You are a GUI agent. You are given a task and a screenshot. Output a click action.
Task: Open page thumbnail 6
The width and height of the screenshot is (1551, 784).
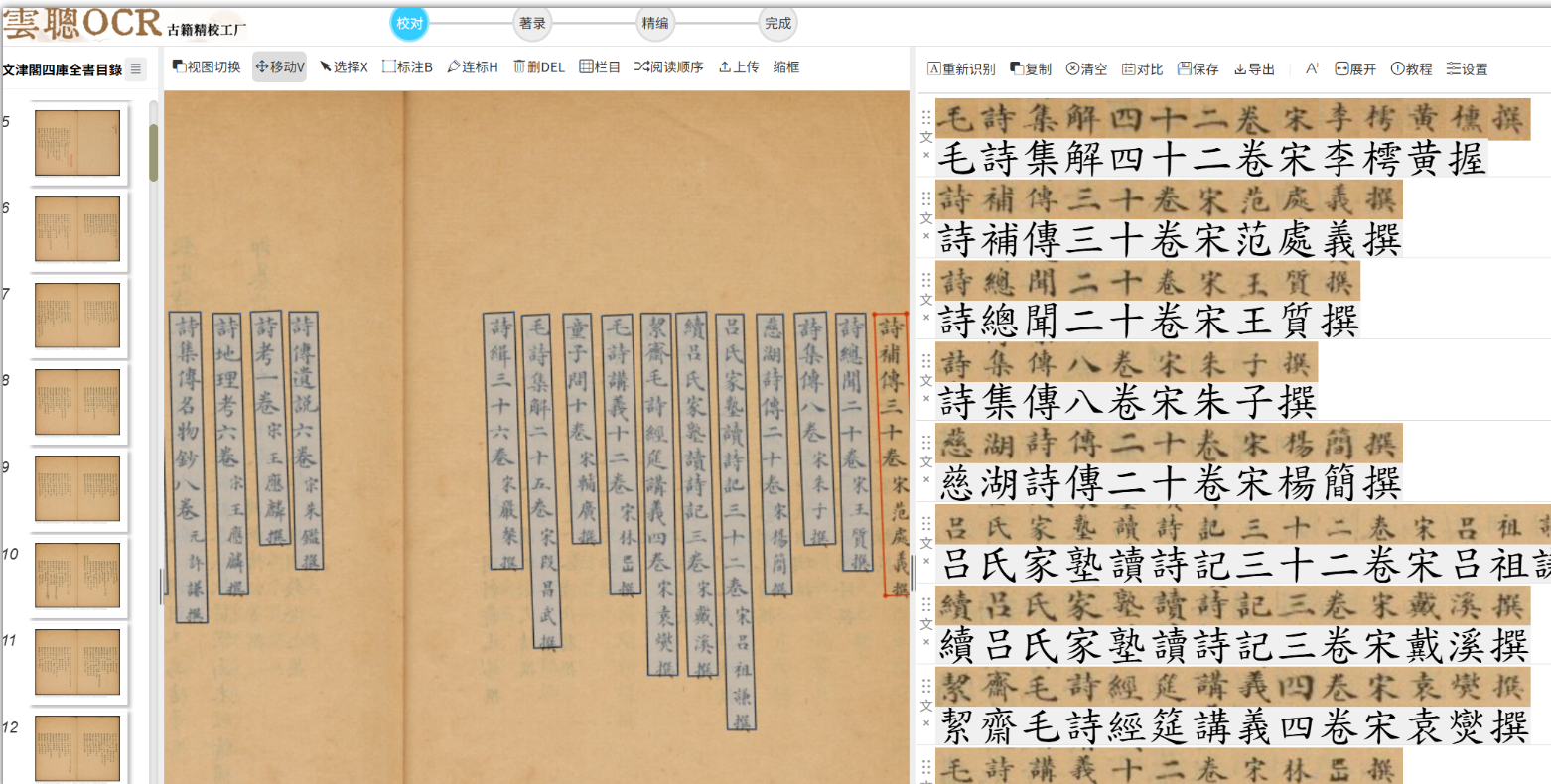pyautogui.click(x=77, y=229)
